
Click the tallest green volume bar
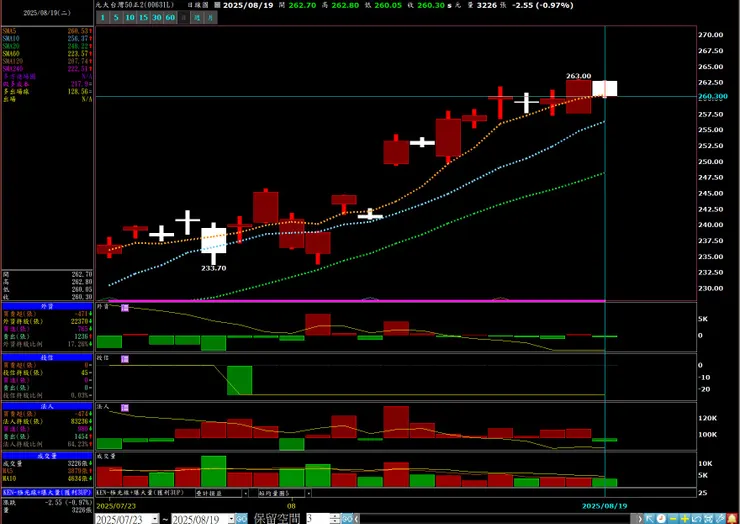coord(214,471)
